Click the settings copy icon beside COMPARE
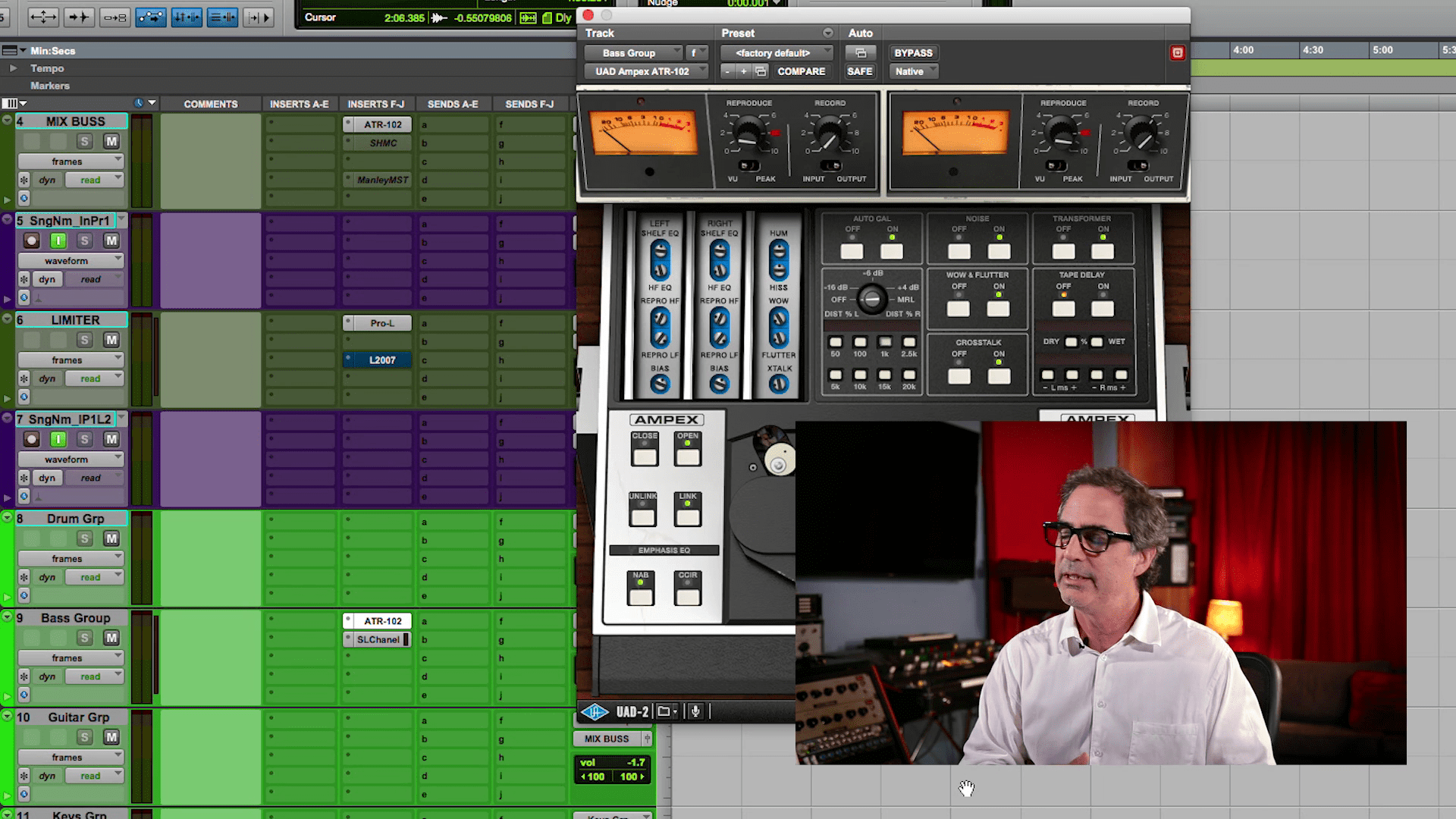The width and height of the screenshot is (1456, 819). [x=761, y=71]
